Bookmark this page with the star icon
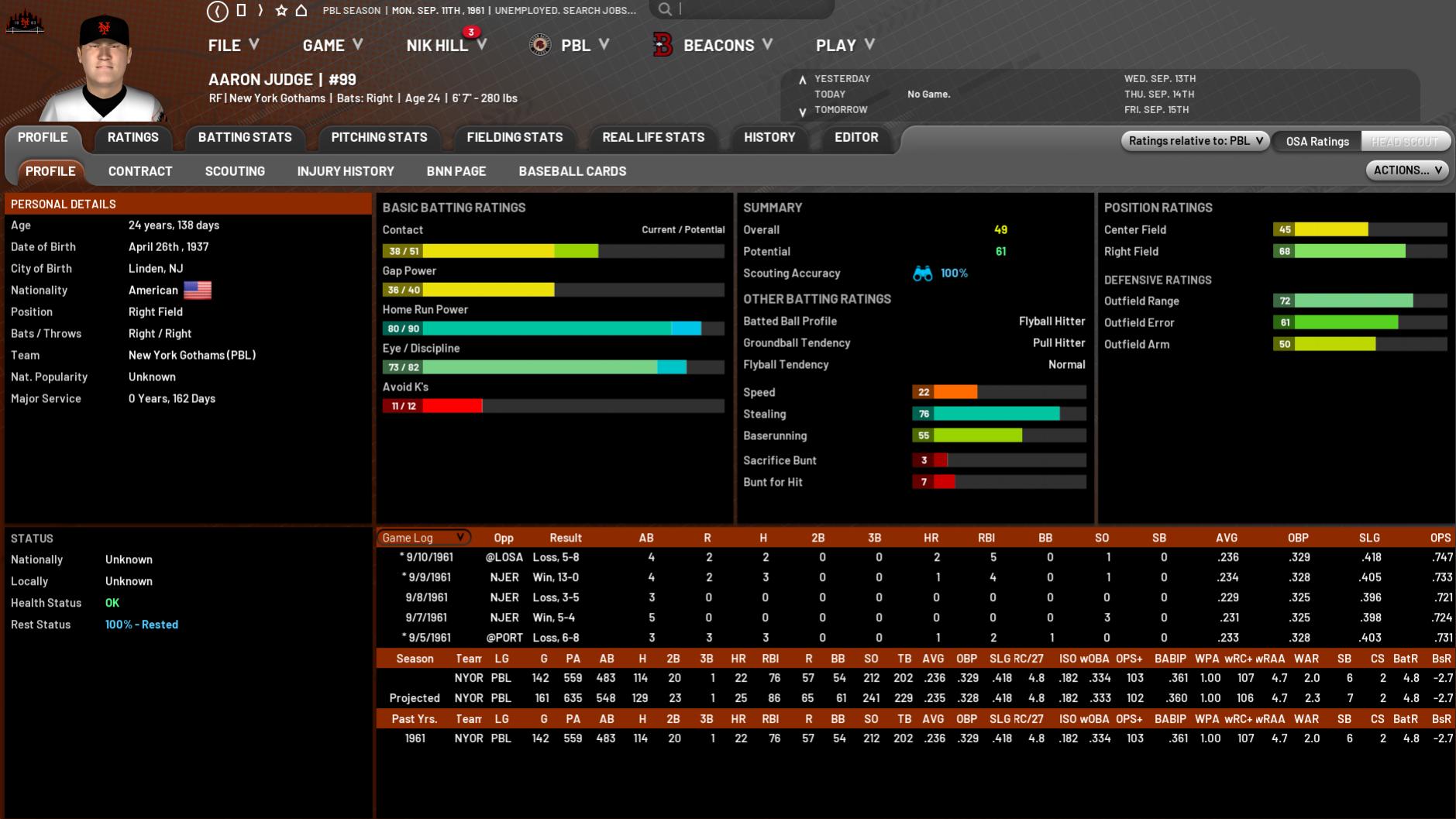The image size is (1456, 819). [281, 10]
